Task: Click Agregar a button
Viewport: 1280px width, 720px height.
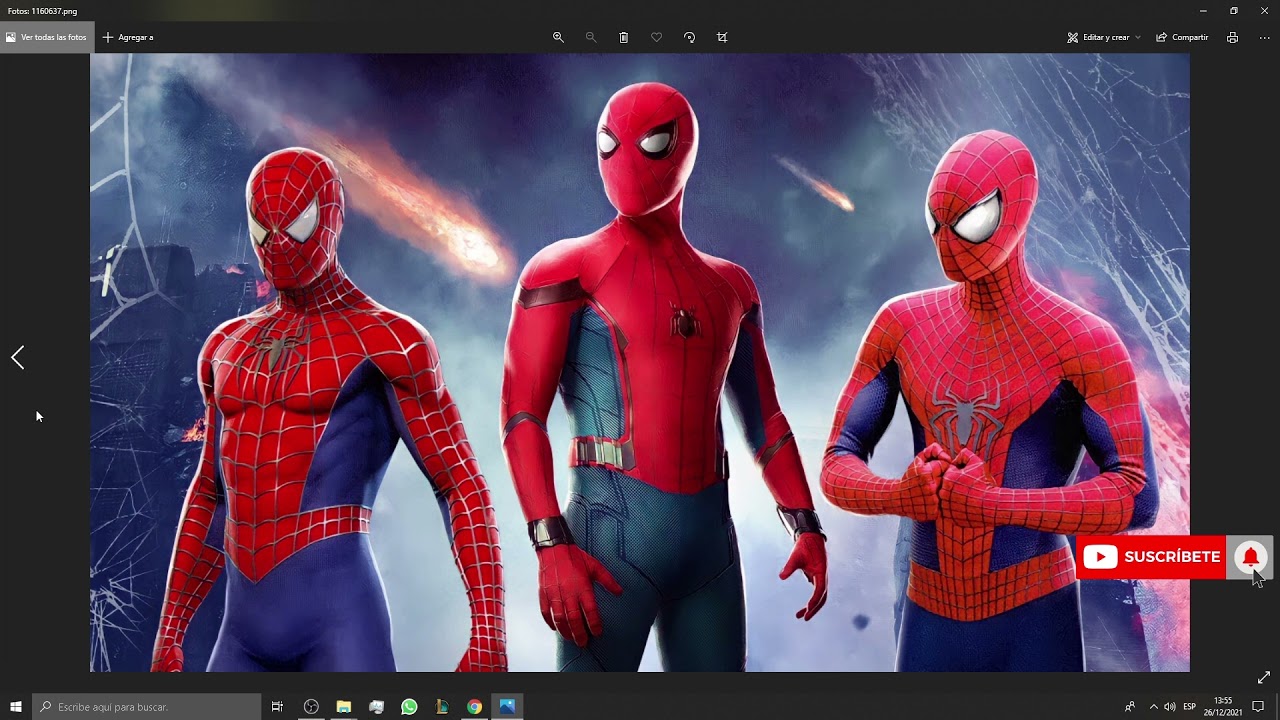Action: click(x=128, y=37)
